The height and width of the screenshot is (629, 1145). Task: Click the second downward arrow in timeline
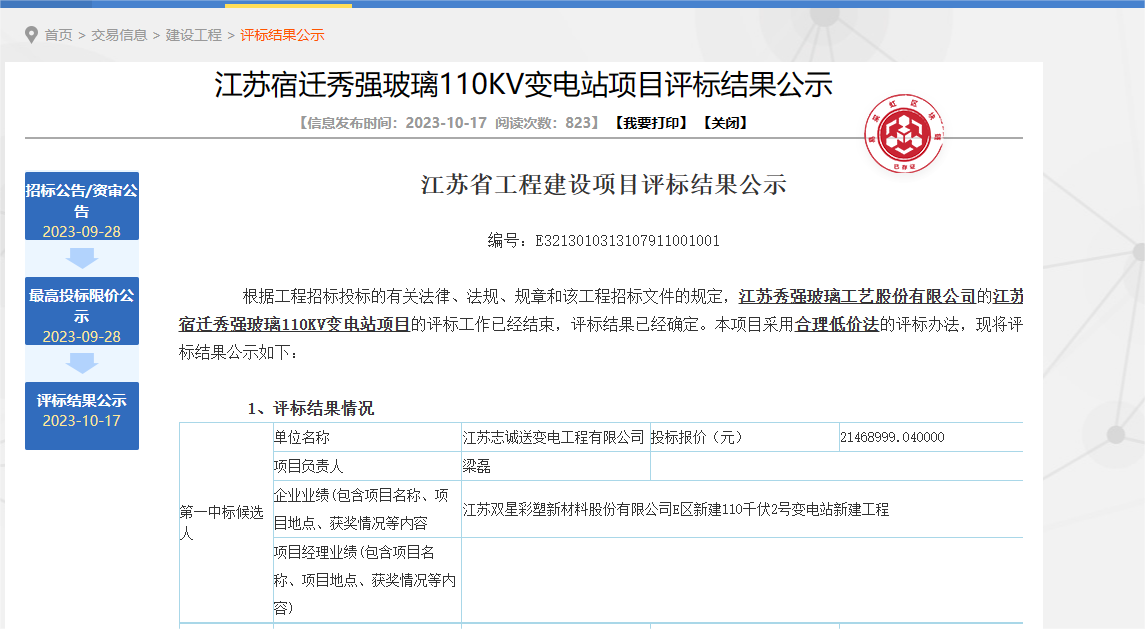pyautogui.click(x=82, y=363)
